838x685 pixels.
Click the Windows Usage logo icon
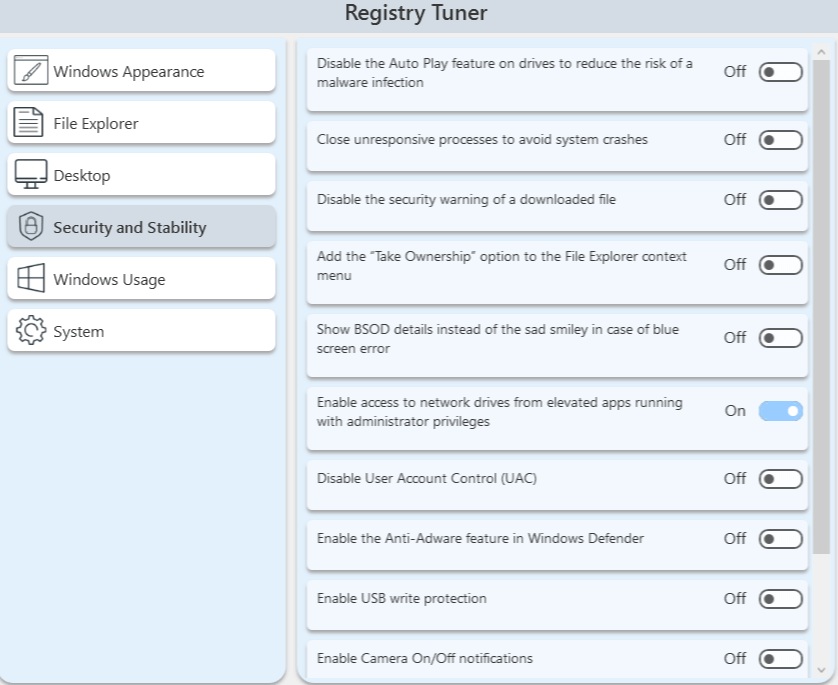click(31, 279)
